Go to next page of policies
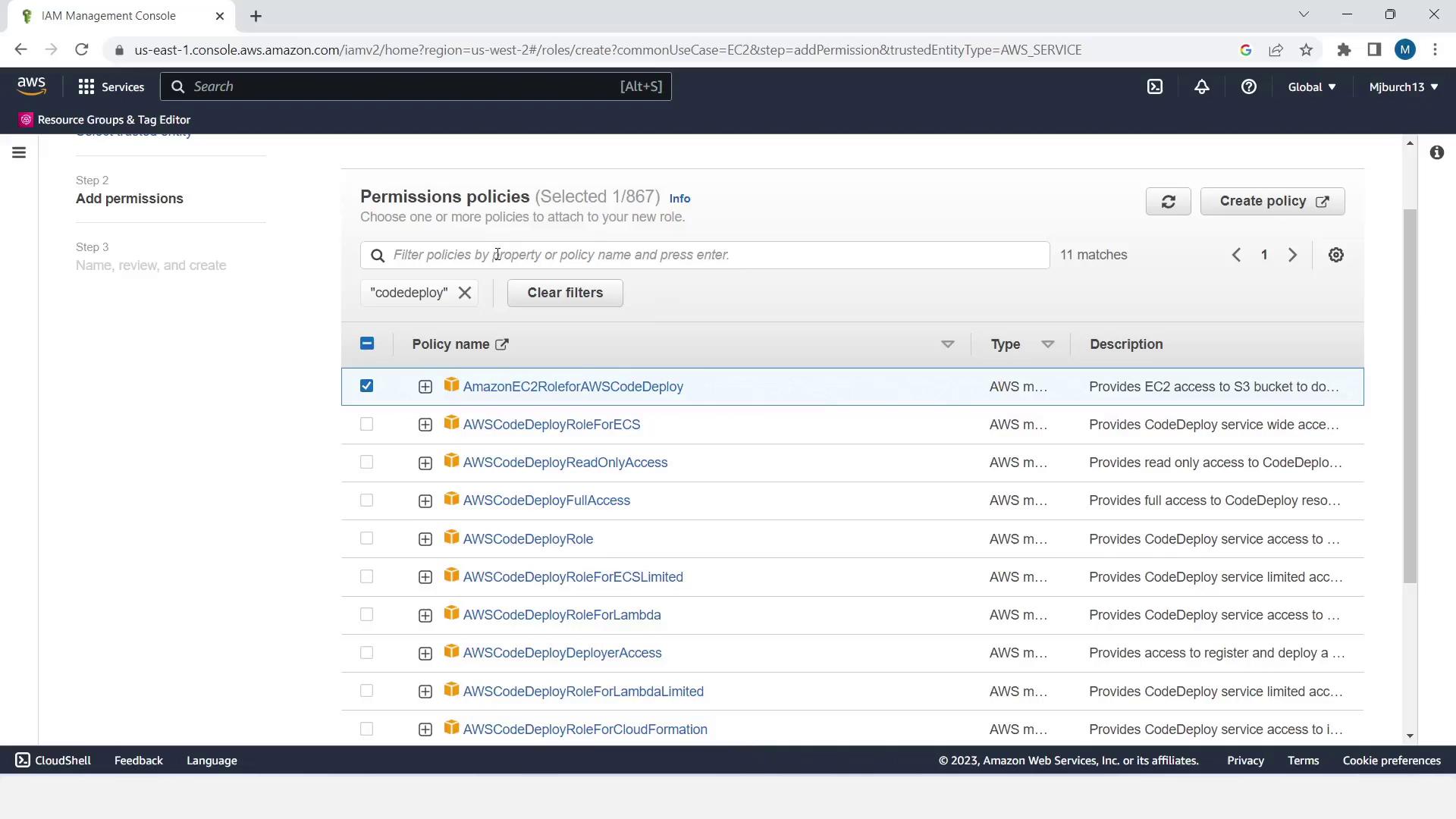This screenshot has height=819, width=1456. (1292, 255)
